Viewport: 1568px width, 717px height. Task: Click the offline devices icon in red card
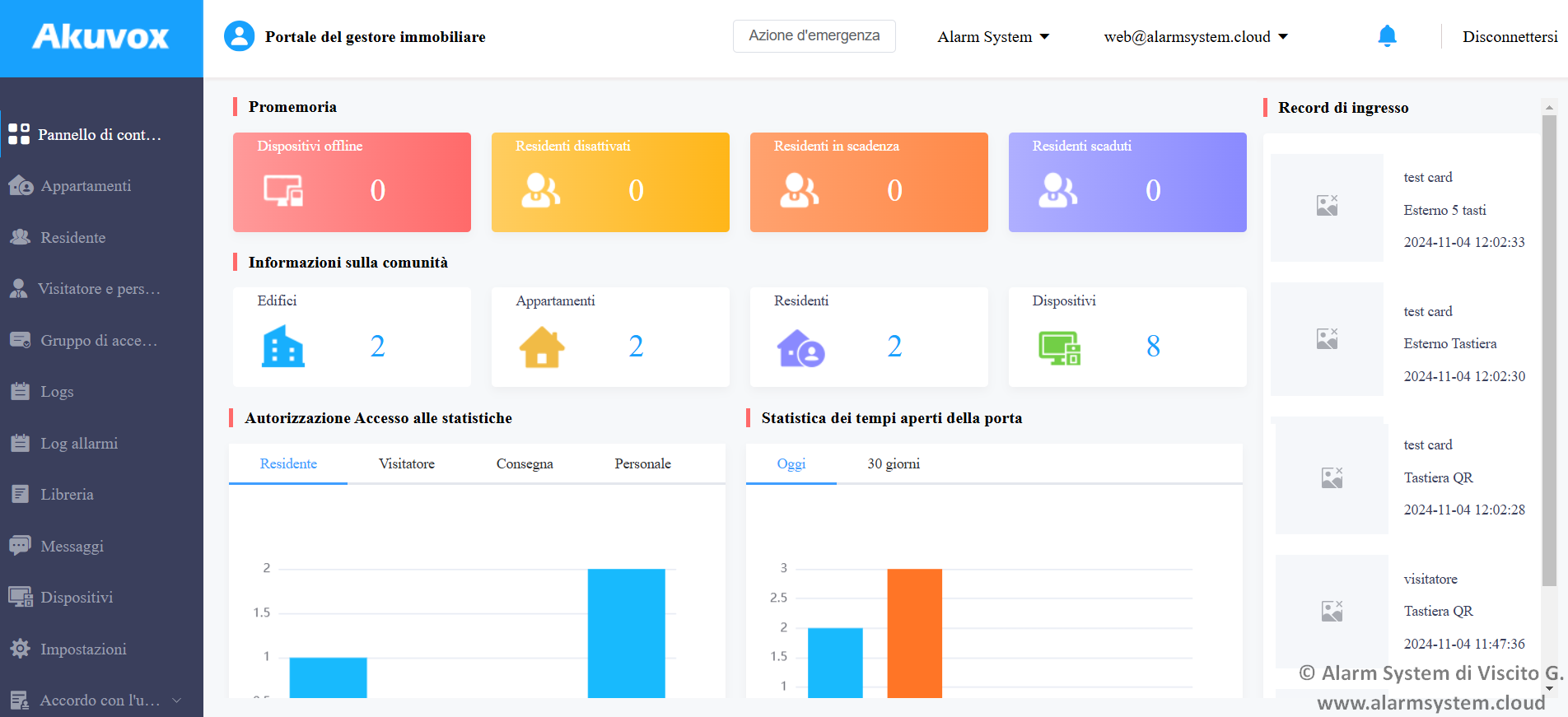(x=283, y=190)
